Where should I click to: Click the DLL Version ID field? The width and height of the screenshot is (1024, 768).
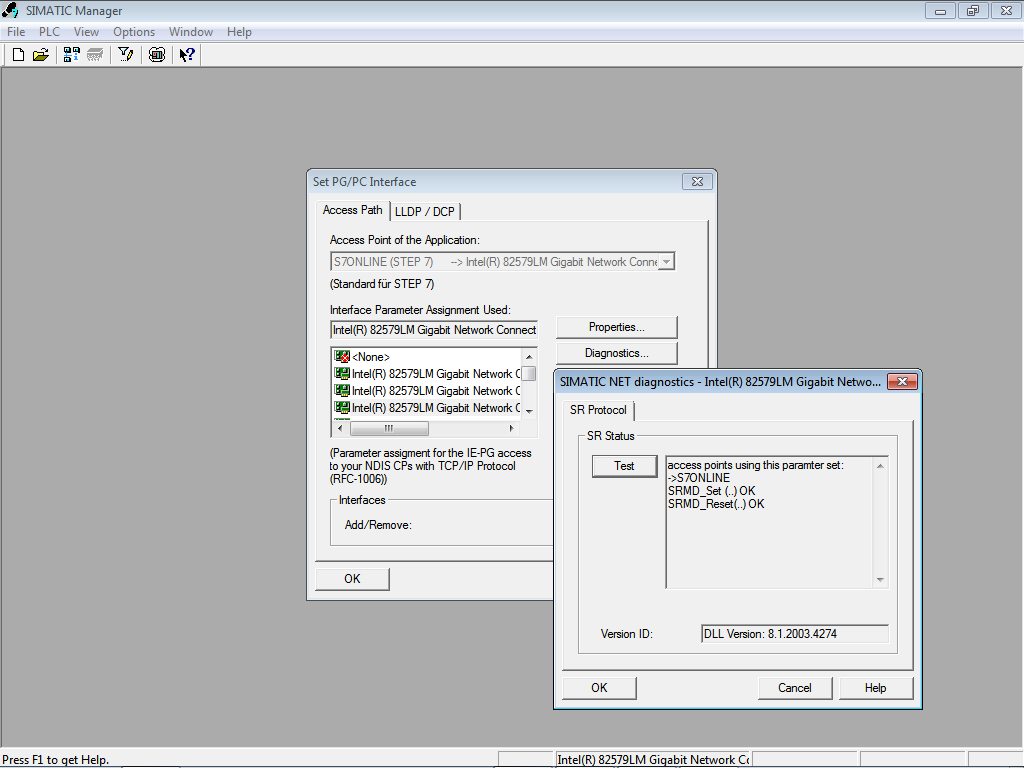[x=795, y=634]
